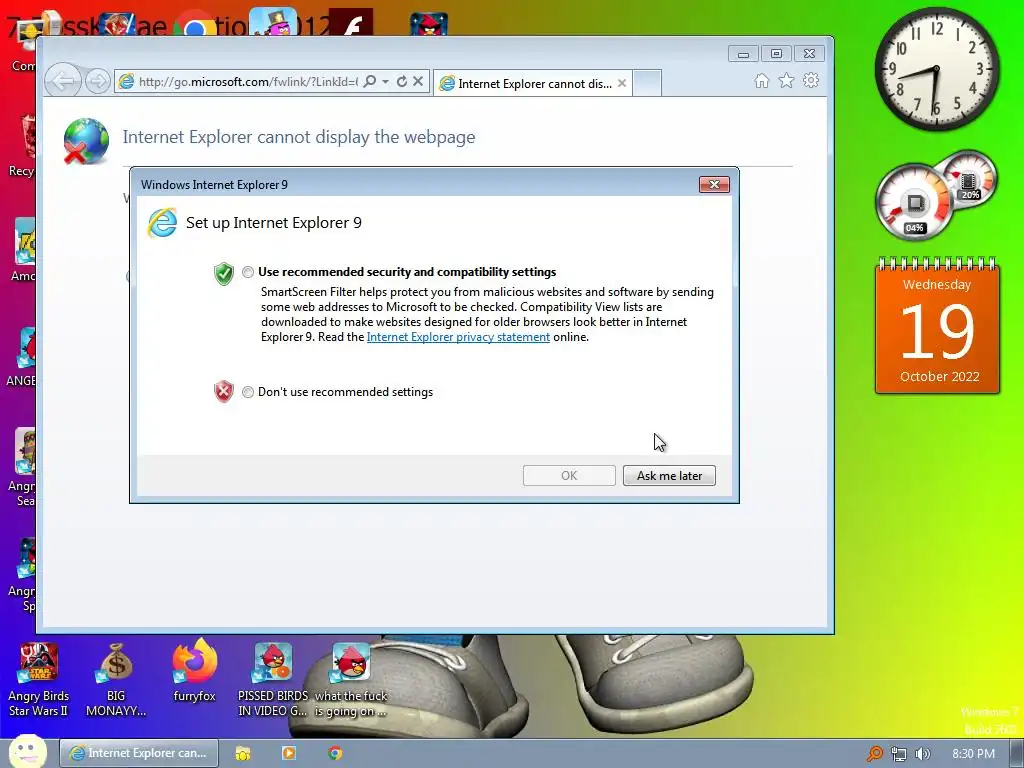
Task: Click the Ask me later button
Action: (669, 475)
